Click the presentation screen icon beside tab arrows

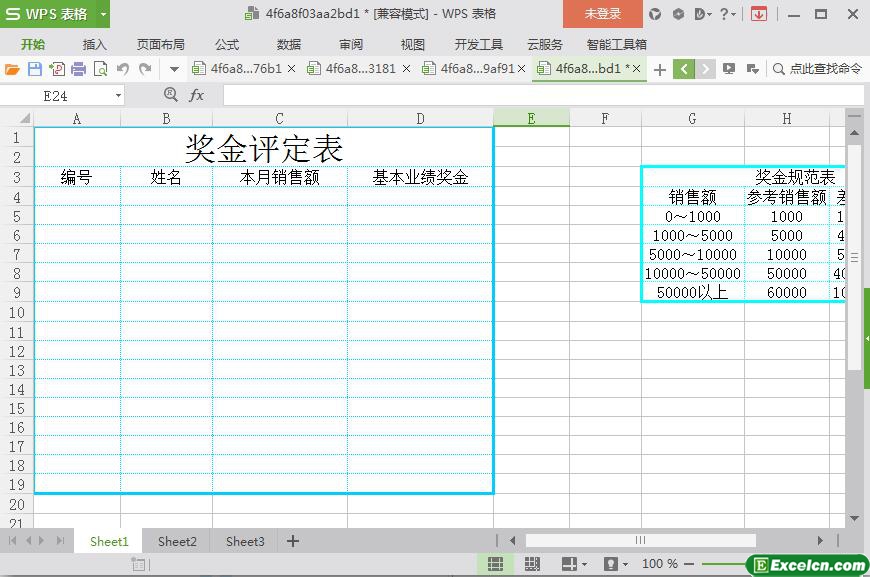(729, 69)
